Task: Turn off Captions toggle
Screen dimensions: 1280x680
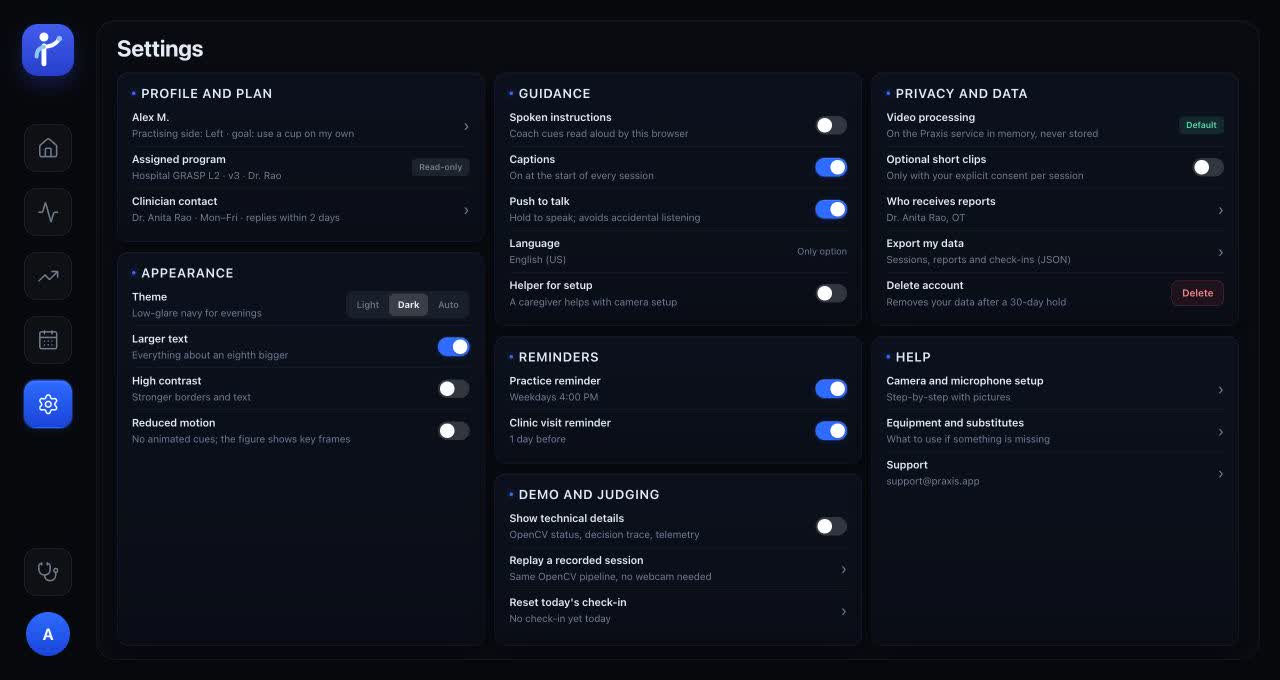Action: [x=831, y=167]
